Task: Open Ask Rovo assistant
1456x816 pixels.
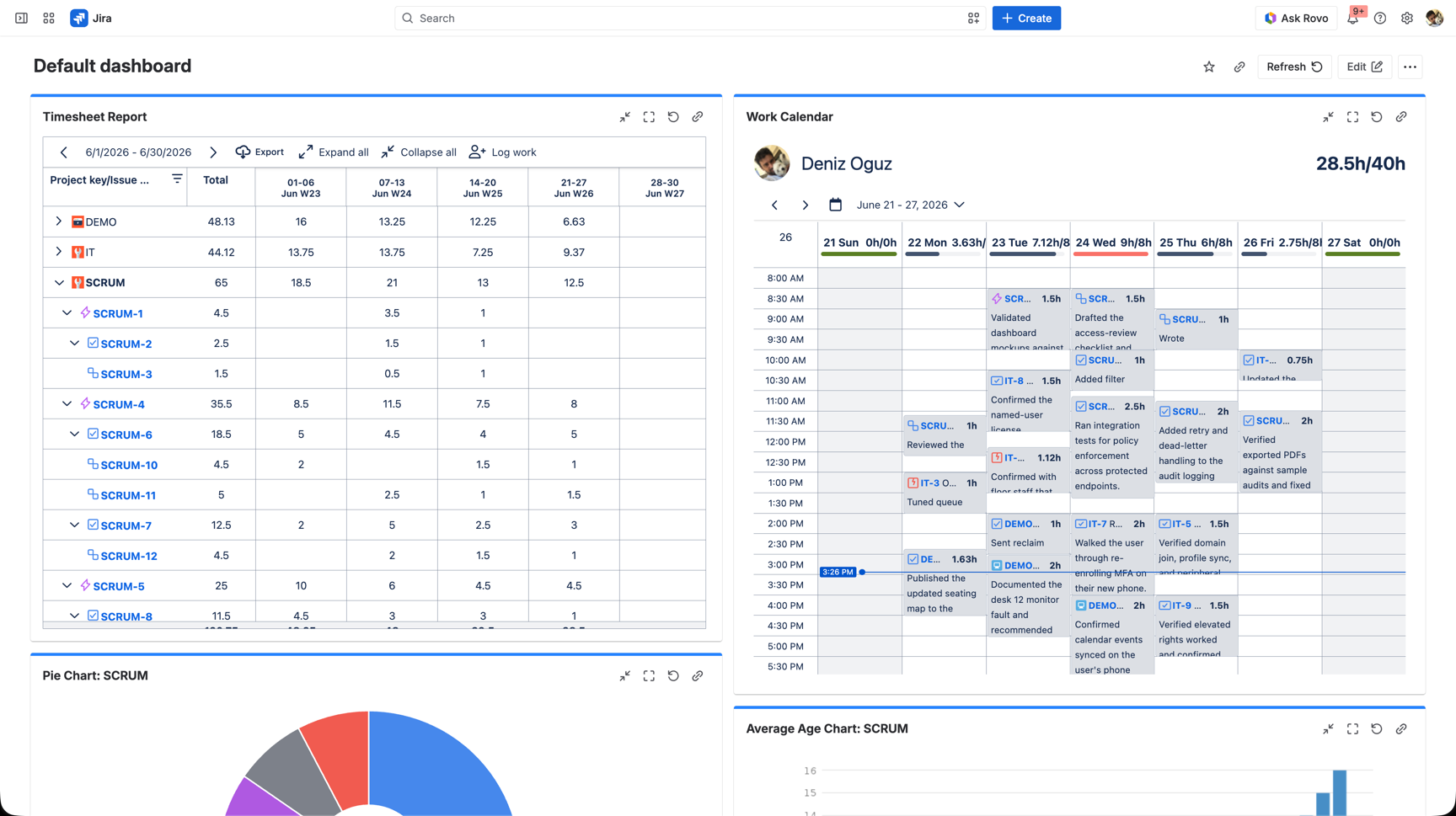Action: 1296,18
